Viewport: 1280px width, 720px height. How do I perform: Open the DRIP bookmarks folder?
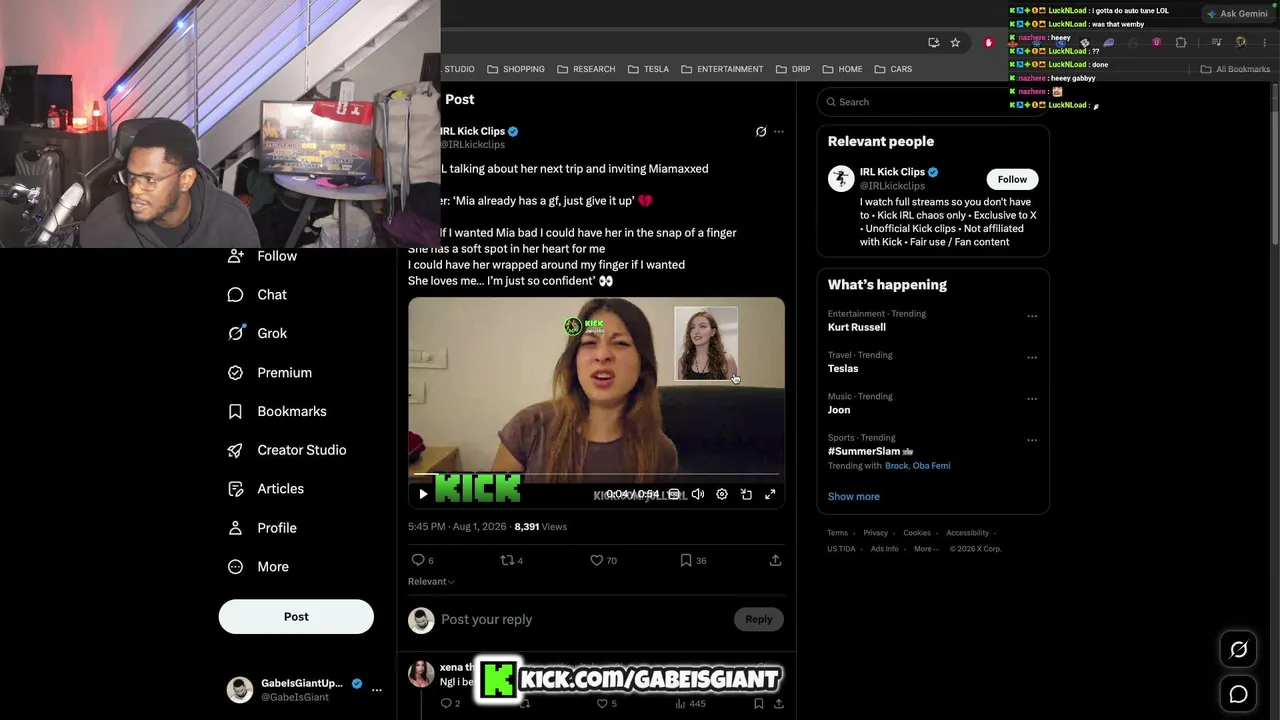pos(793,69)
